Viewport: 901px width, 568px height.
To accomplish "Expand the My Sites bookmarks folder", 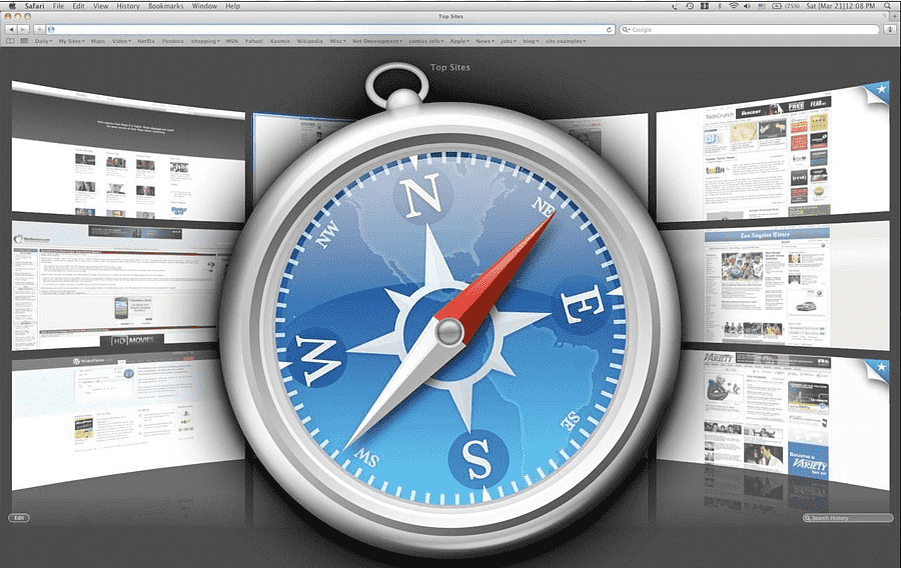I will (x=71, y=41).
